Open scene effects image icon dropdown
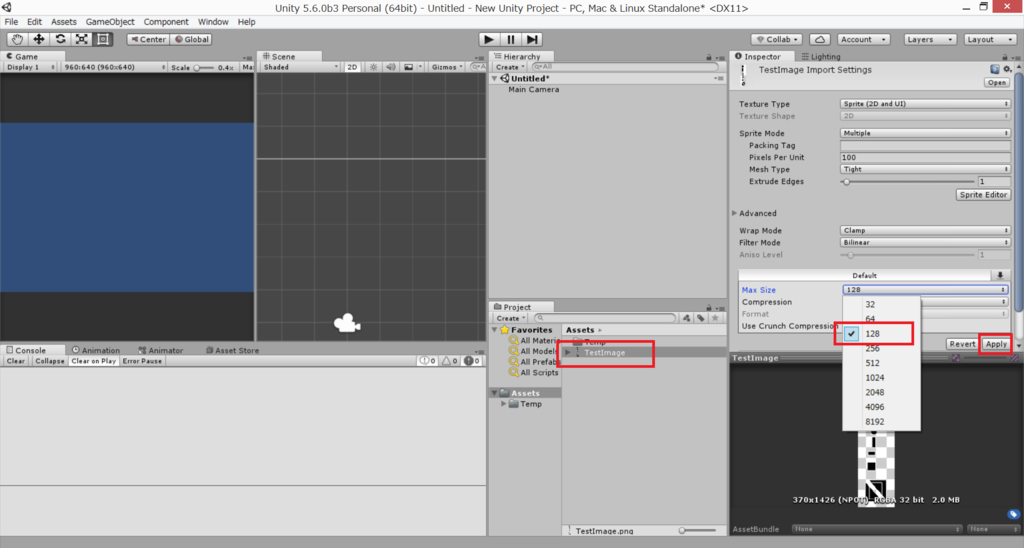Viewport: 1024px width, 548px height. tap(413, 67)
